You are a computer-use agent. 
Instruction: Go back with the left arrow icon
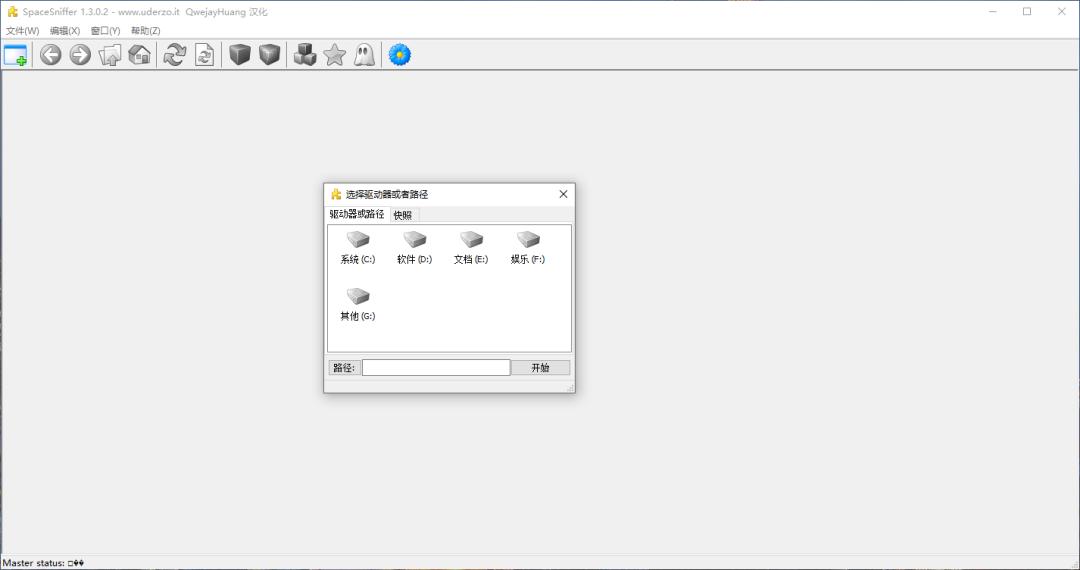pos(50,55)
